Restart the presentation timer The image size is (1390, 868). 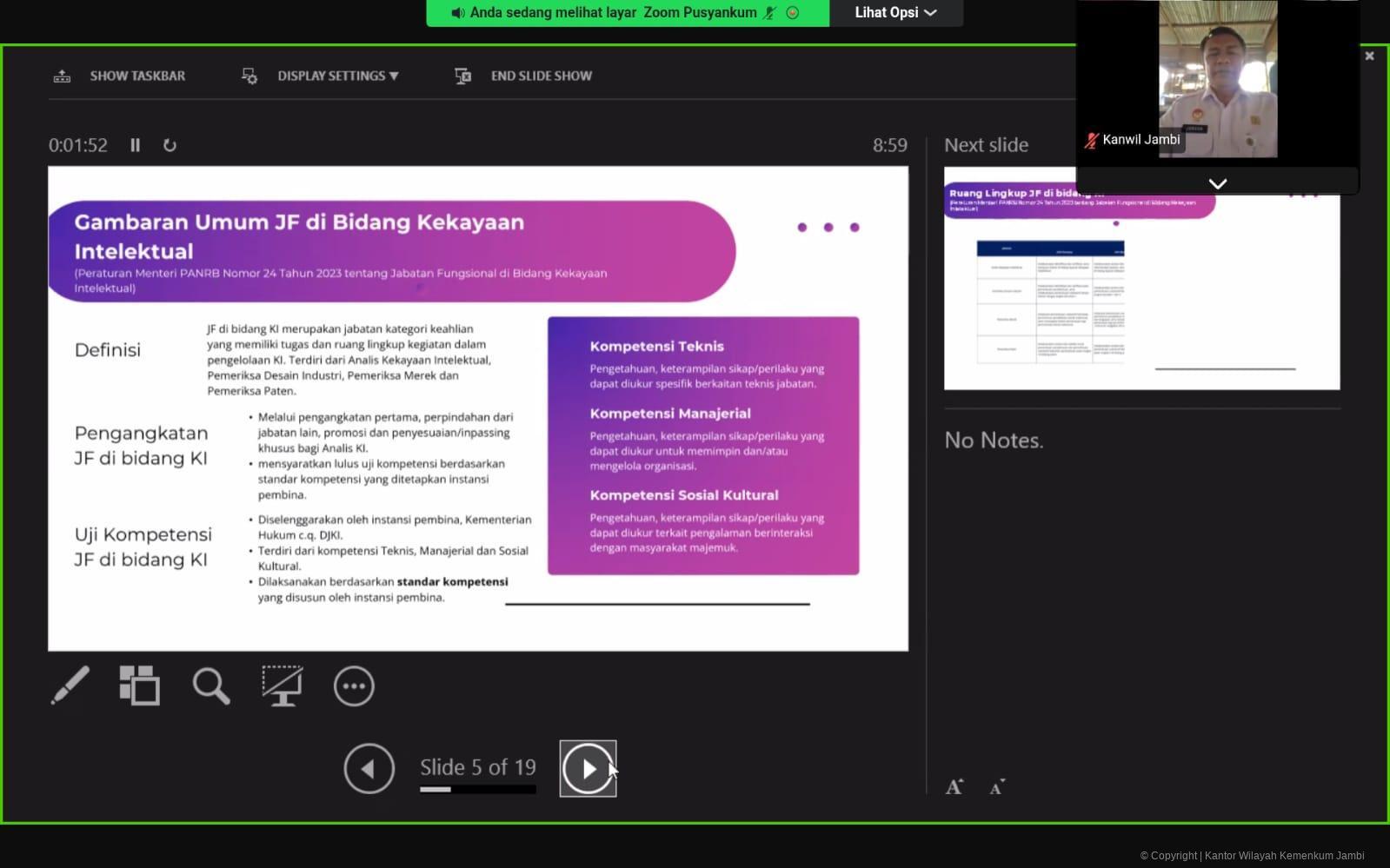[170, 145]
